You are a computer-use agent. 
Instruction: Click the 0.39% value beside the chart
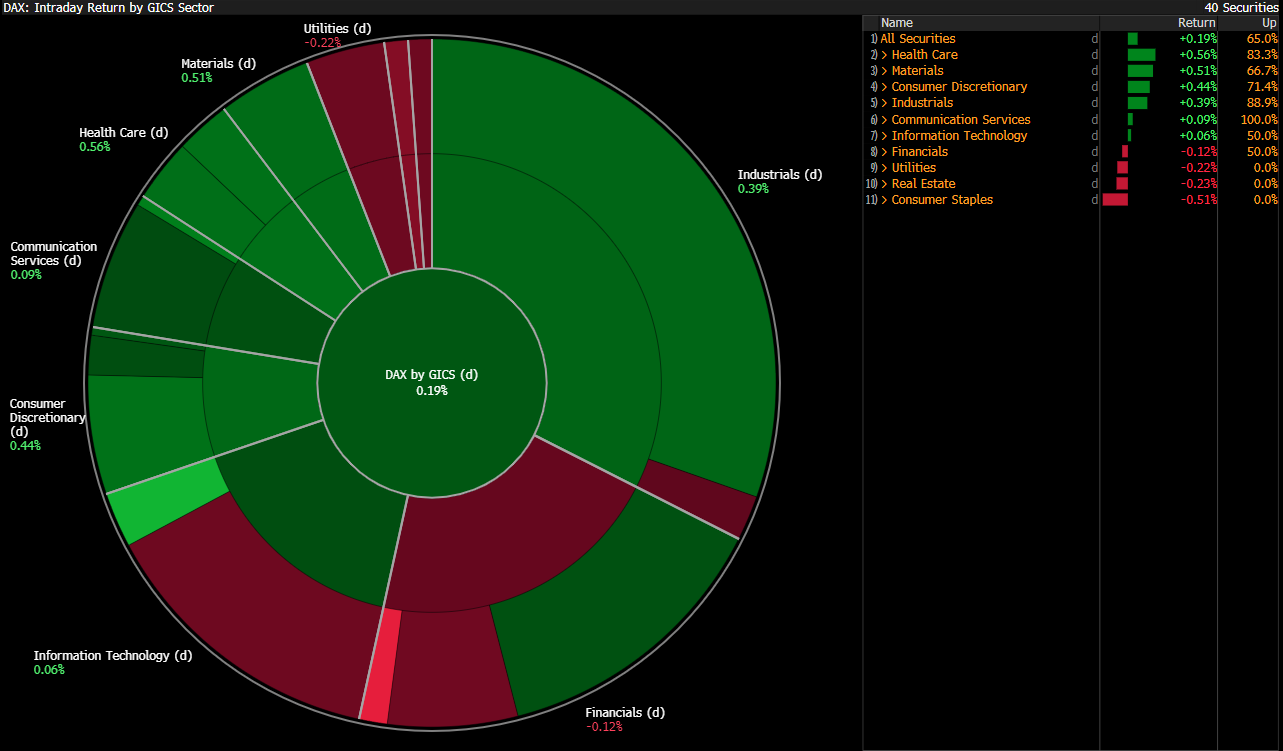tap(753, 189)
